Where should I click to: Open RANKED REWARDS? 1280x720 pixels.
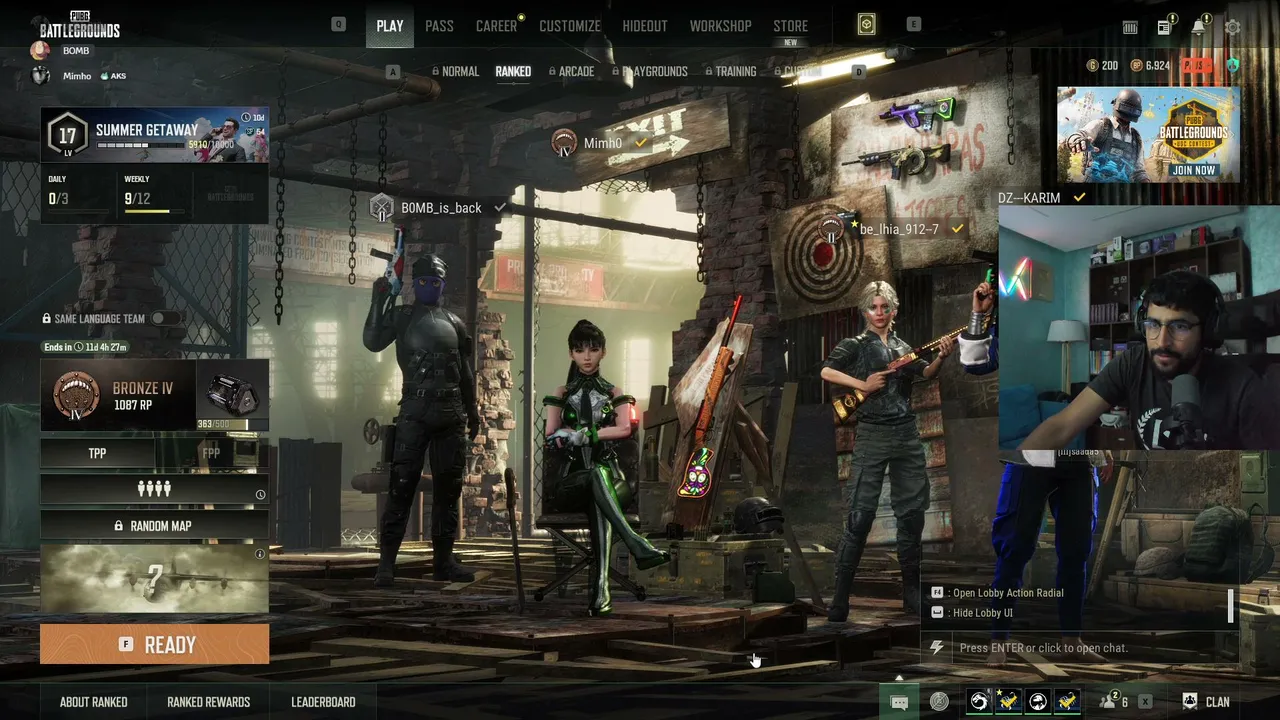(209, 702)
